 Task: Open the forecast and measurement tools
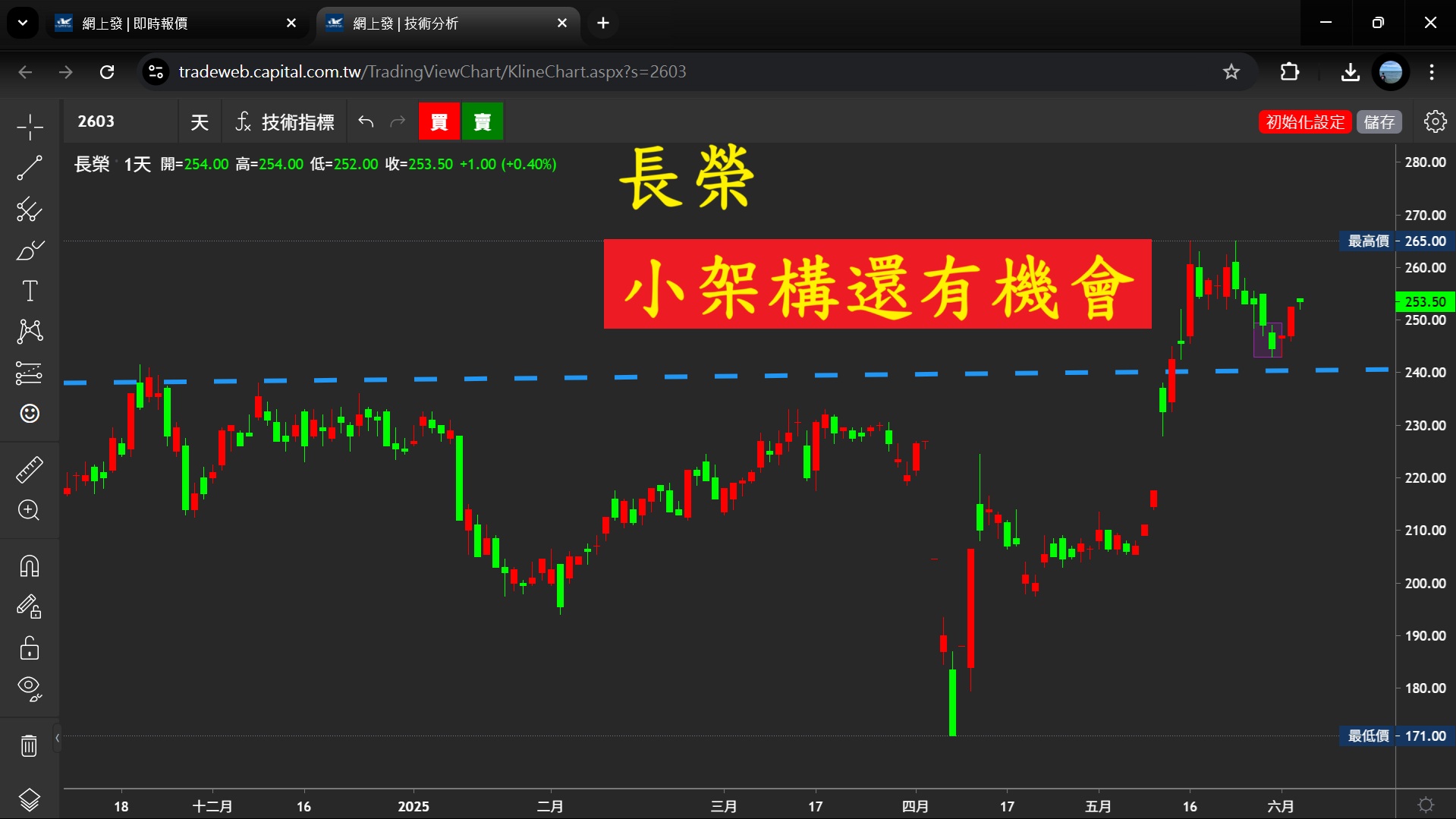(x=30, y=373)
